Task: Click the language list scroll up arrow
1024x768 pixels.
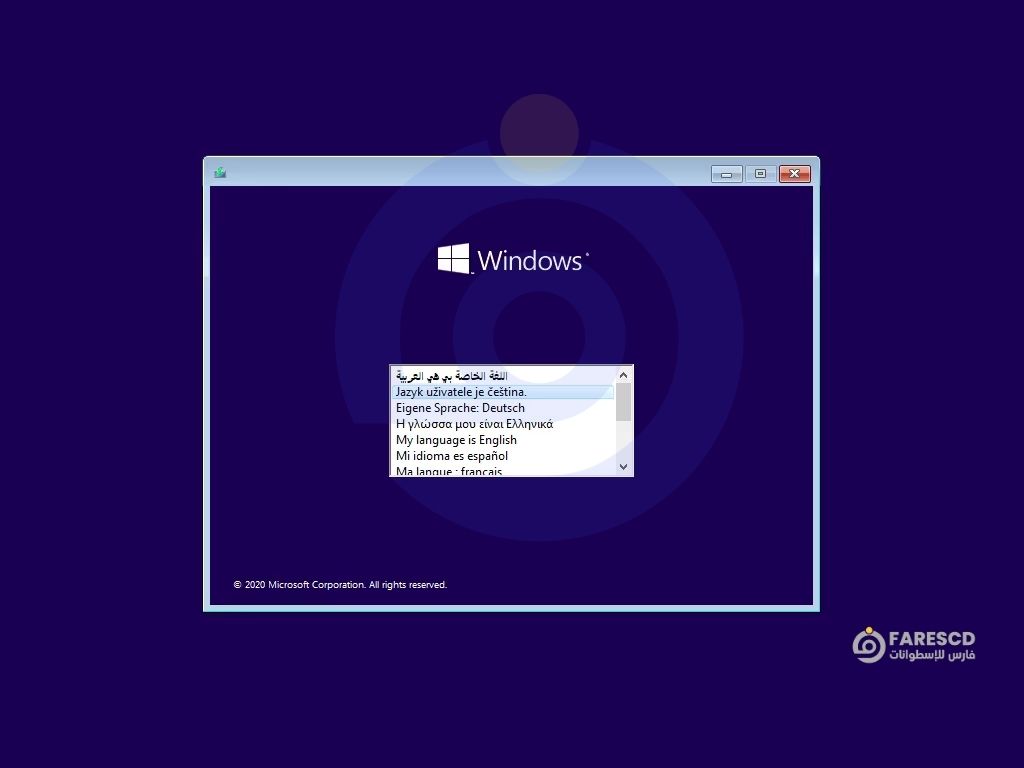Action: click(x=623, y=375)
